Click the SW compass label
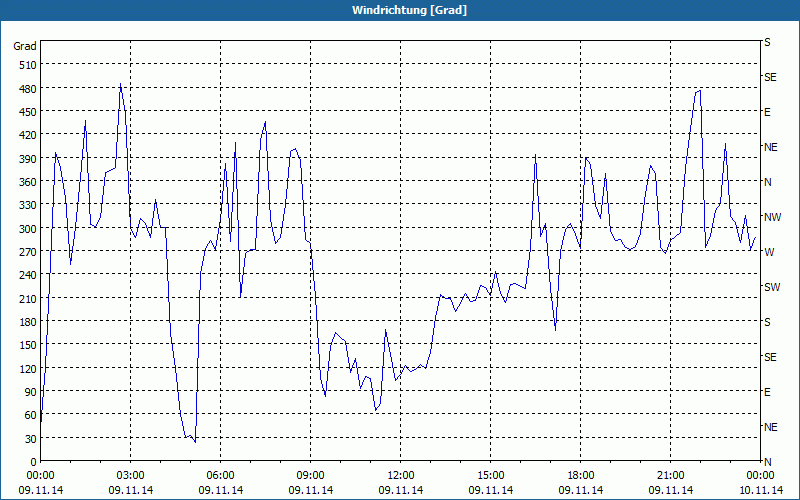This screenshot has width=800, height=500. coord(772,287)
